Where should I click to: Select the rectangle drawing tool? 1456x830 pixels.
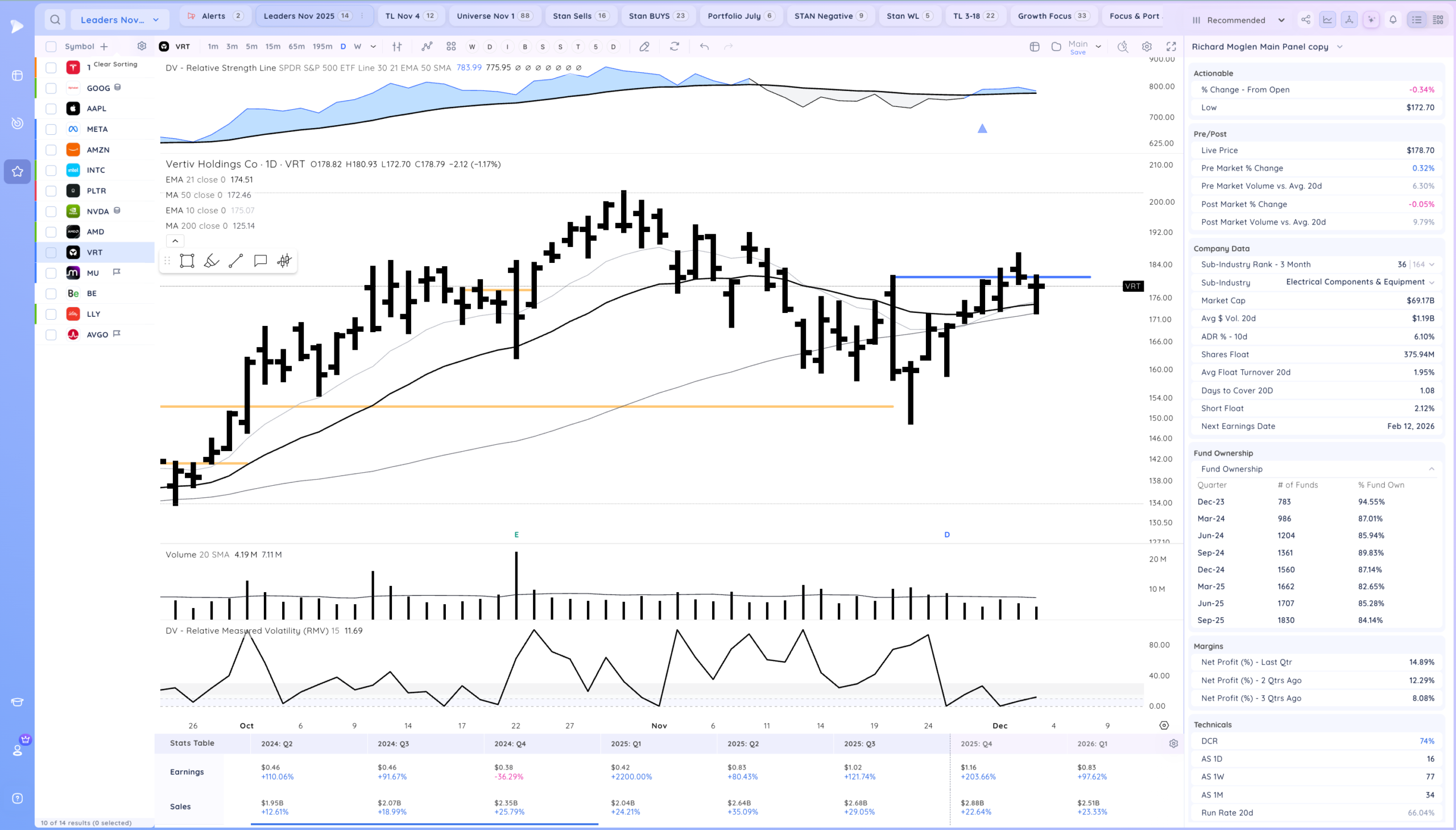pos(187,261)
